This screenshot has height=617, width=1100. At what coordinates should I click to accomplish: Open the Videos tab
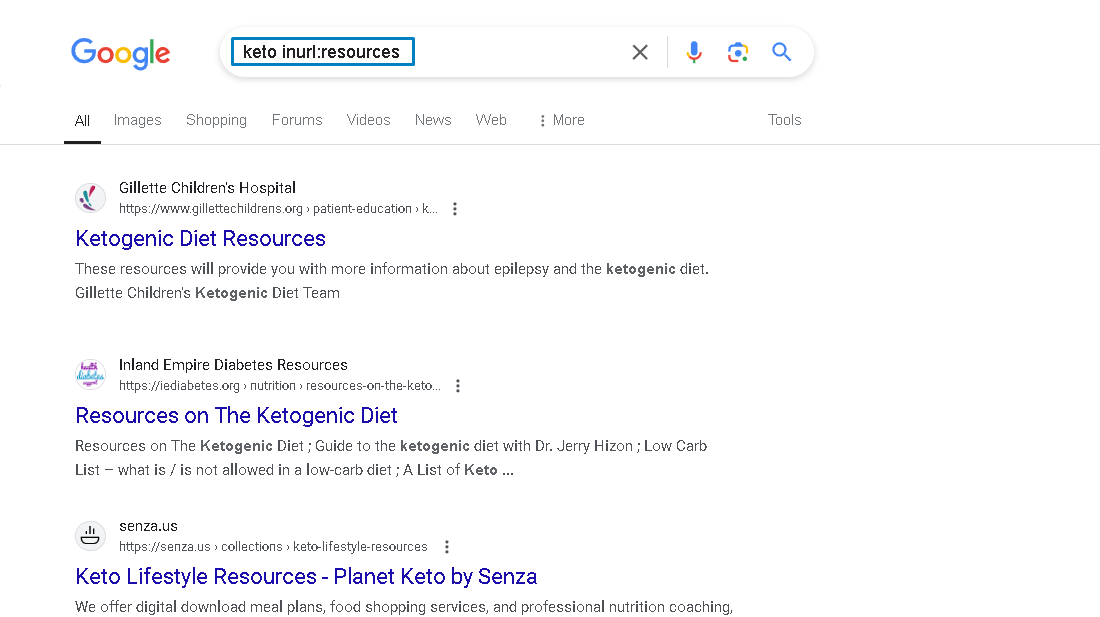click(x=368, y=120)
